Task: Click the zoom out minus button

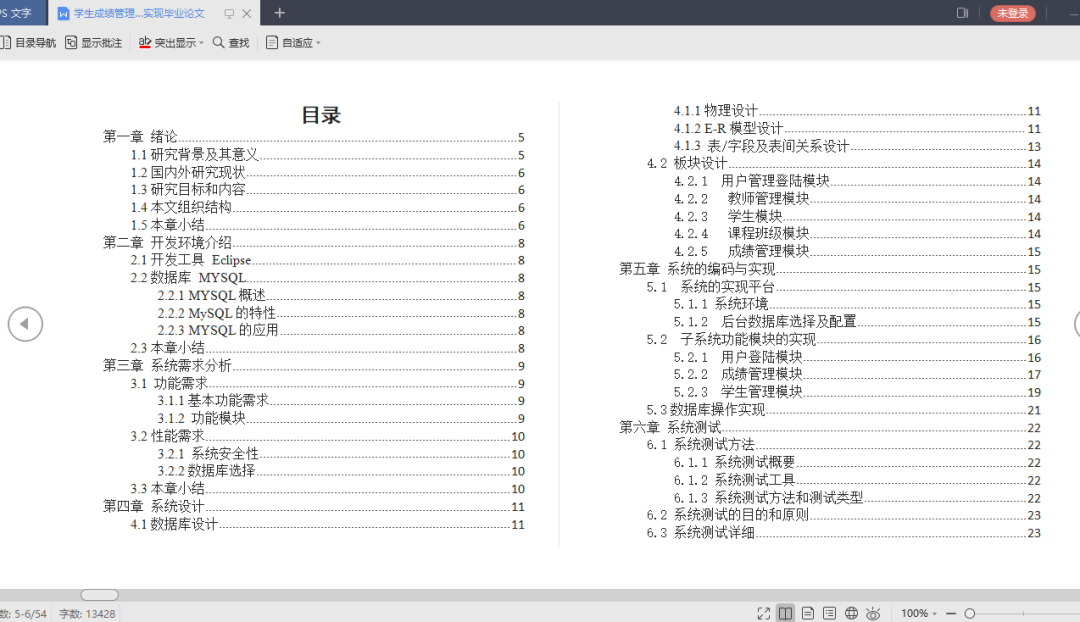Action: coord(951,613)
